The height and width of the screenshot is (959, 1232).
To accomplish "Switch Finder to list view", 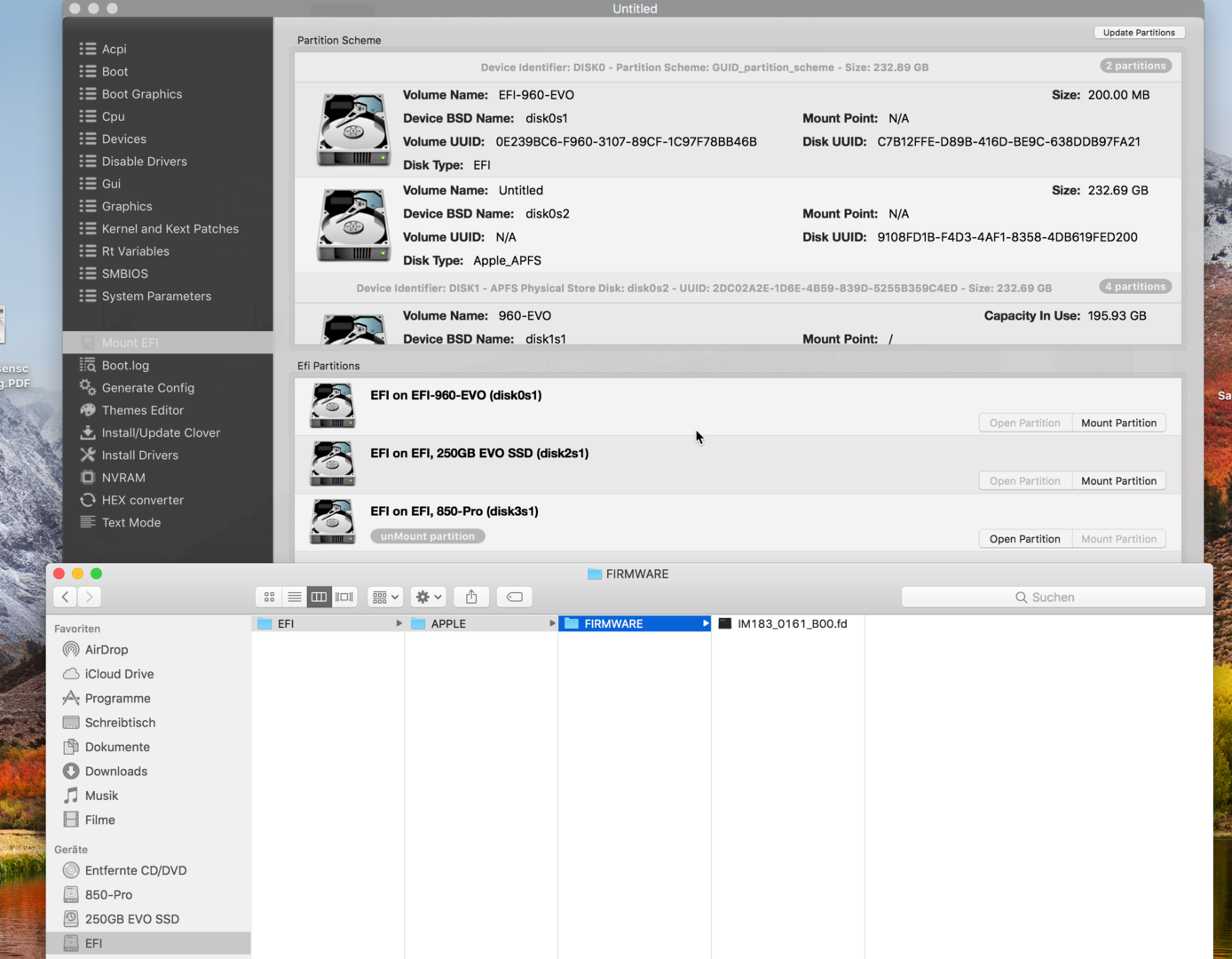I will tap(294, 597).
